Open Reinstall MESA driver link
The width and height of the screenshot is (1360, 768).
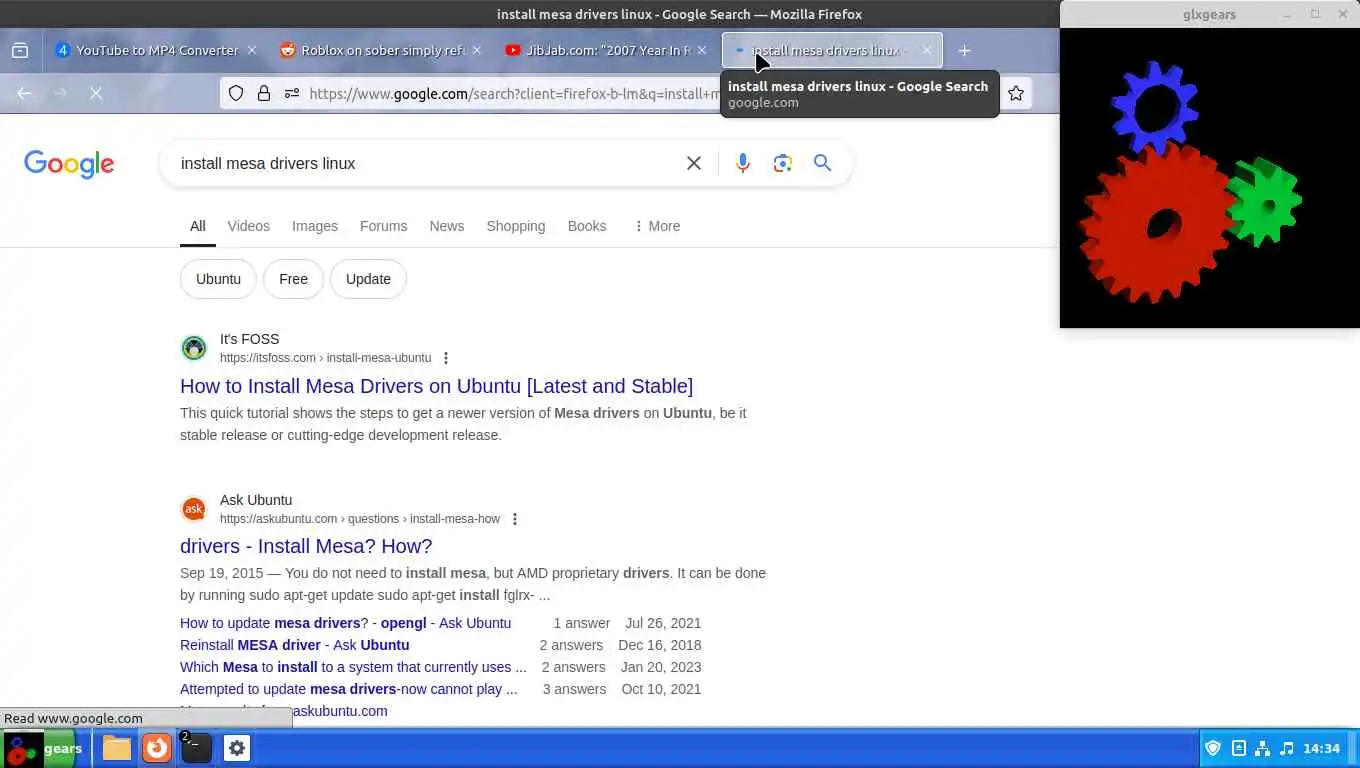(x=294, y=645)
